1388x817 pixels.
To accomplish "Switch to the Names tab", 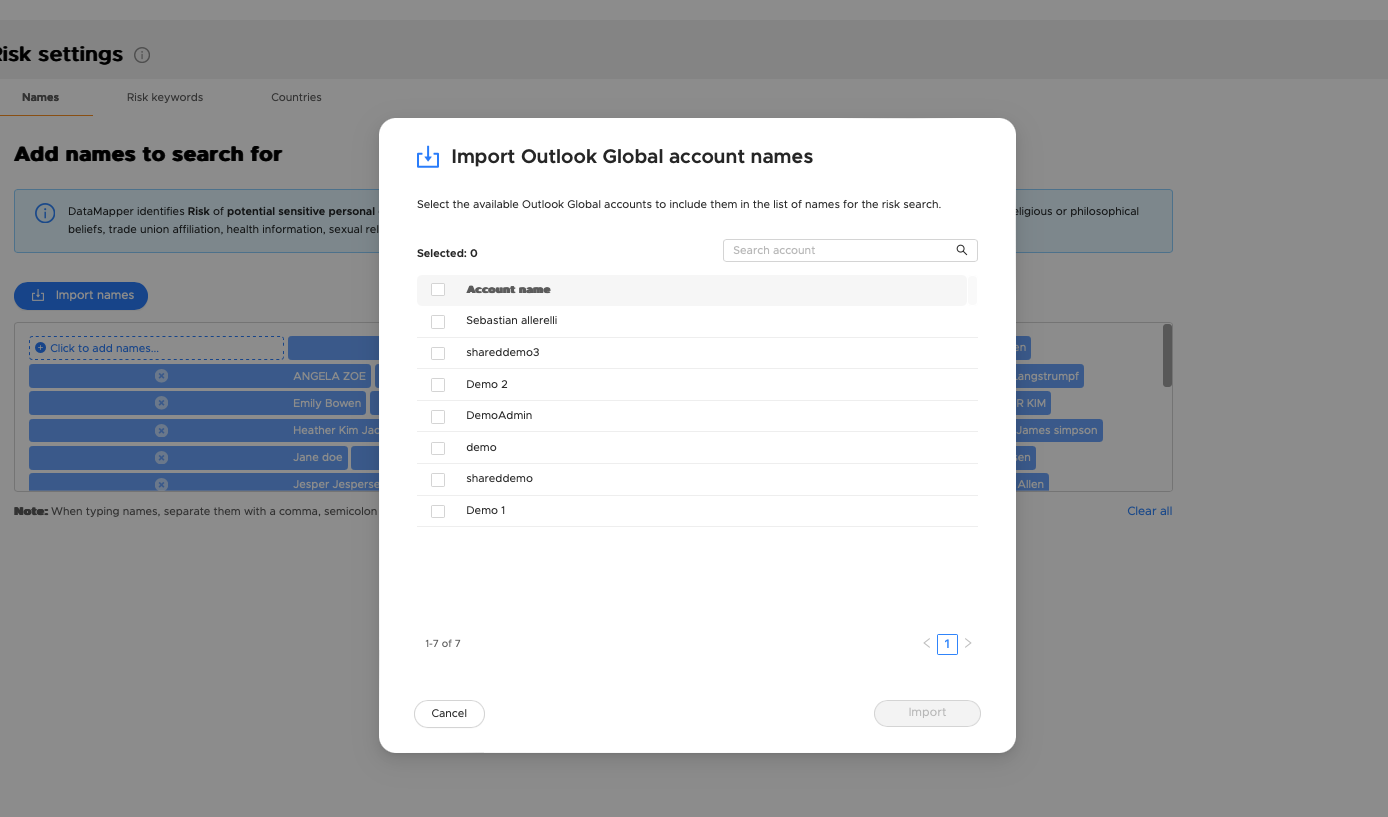I will pos(41,97).
